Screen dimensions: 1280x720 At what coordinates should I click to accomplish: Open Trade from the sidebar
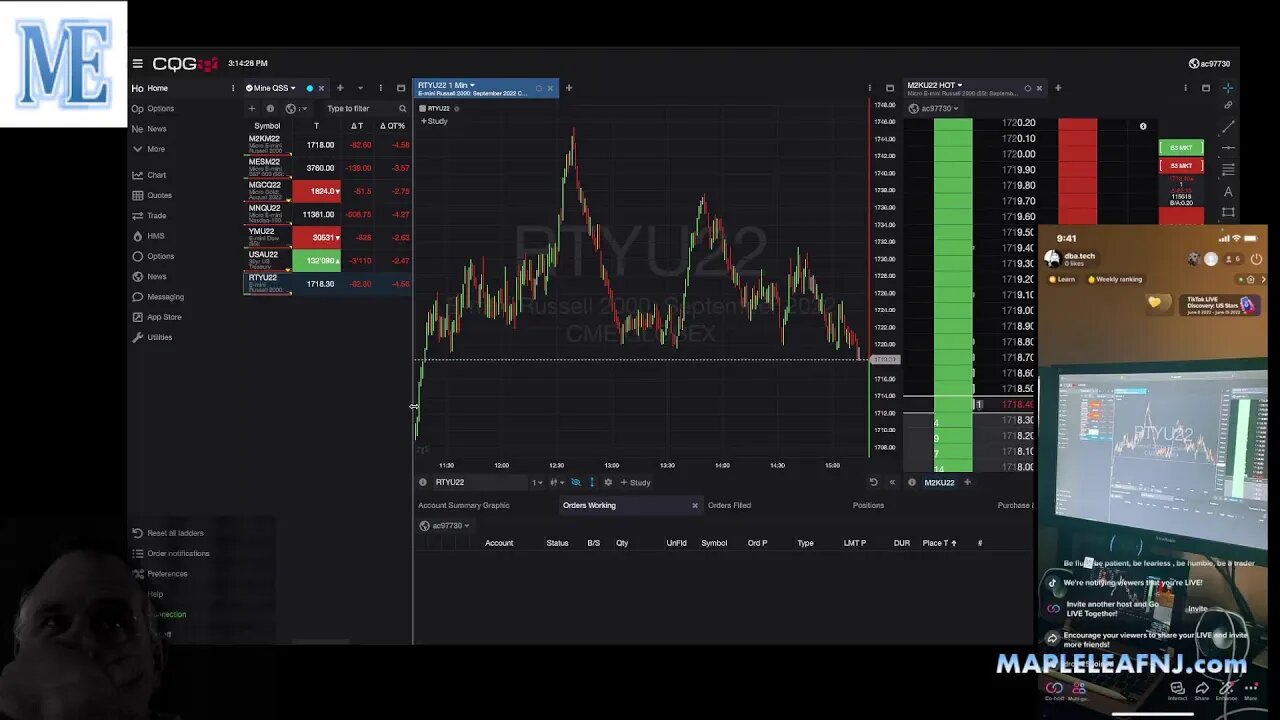coord(150,215)
